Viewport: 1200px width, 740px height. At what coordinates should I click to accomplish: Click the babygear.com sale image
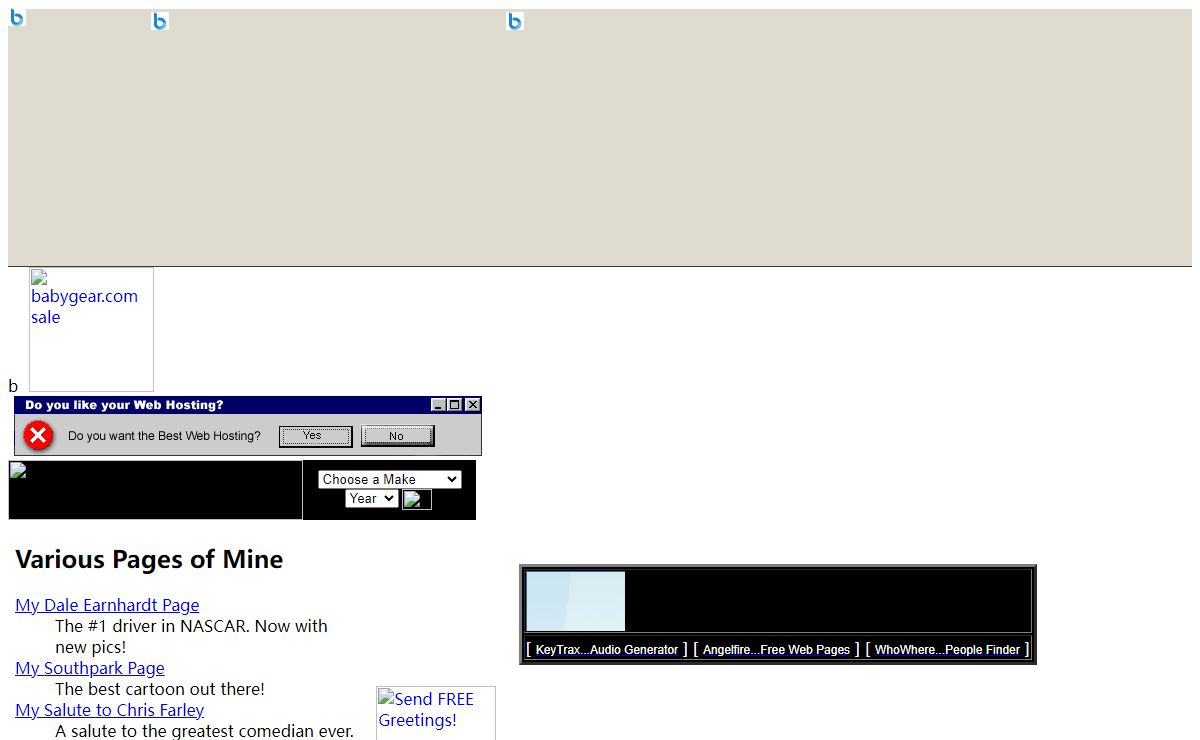click(91, 329)
